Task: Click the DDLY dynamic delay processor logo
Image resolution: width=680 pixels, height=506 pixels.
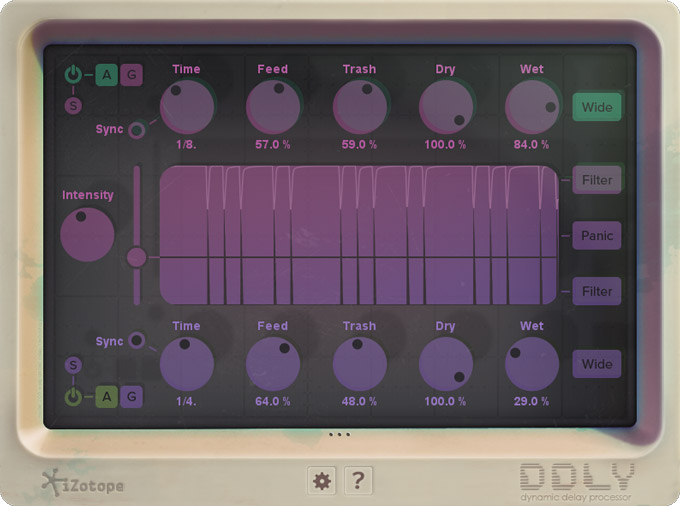Action: coord(577,482)
